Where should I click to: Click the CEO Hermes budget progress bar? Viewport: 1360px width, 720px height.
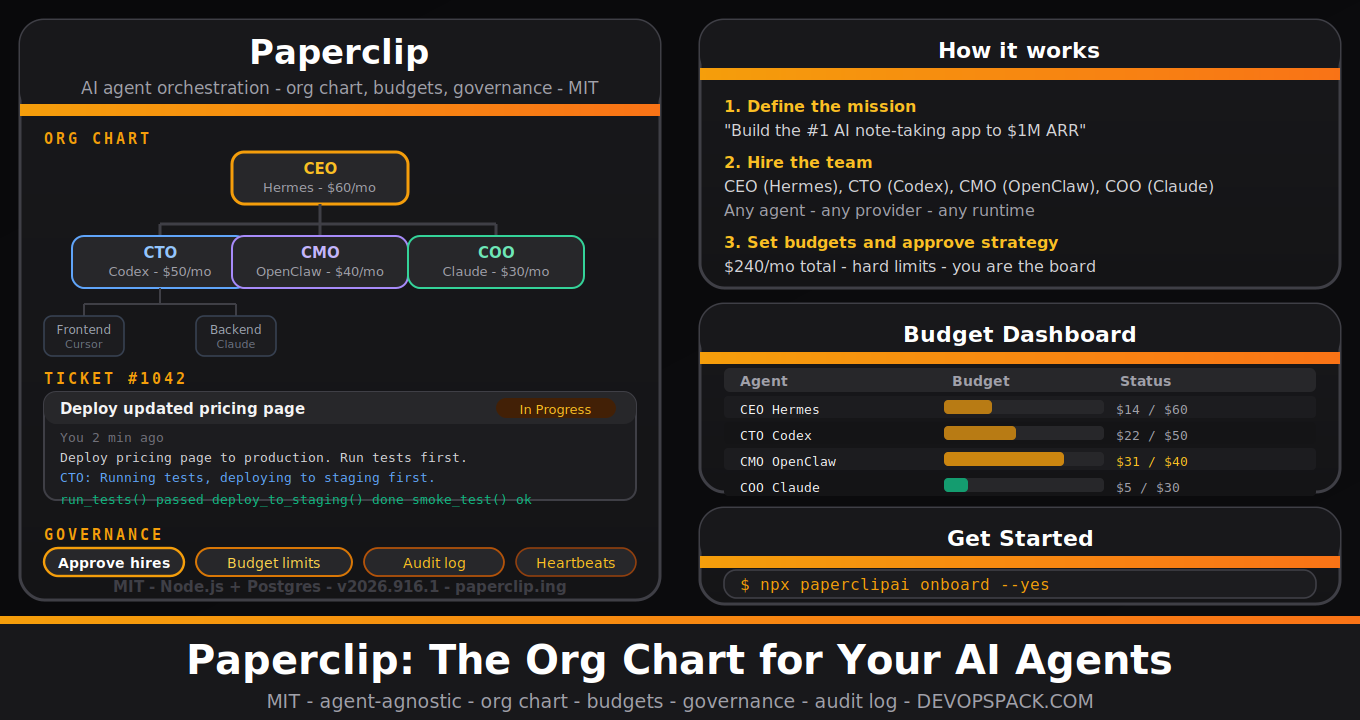point(1024,407)
